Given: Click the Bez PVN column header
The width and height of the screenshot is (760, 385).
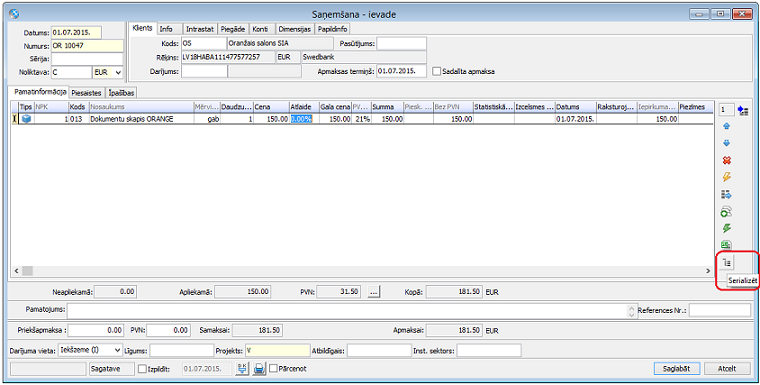Looking at the screenshot, I should (x=453, y=107).
